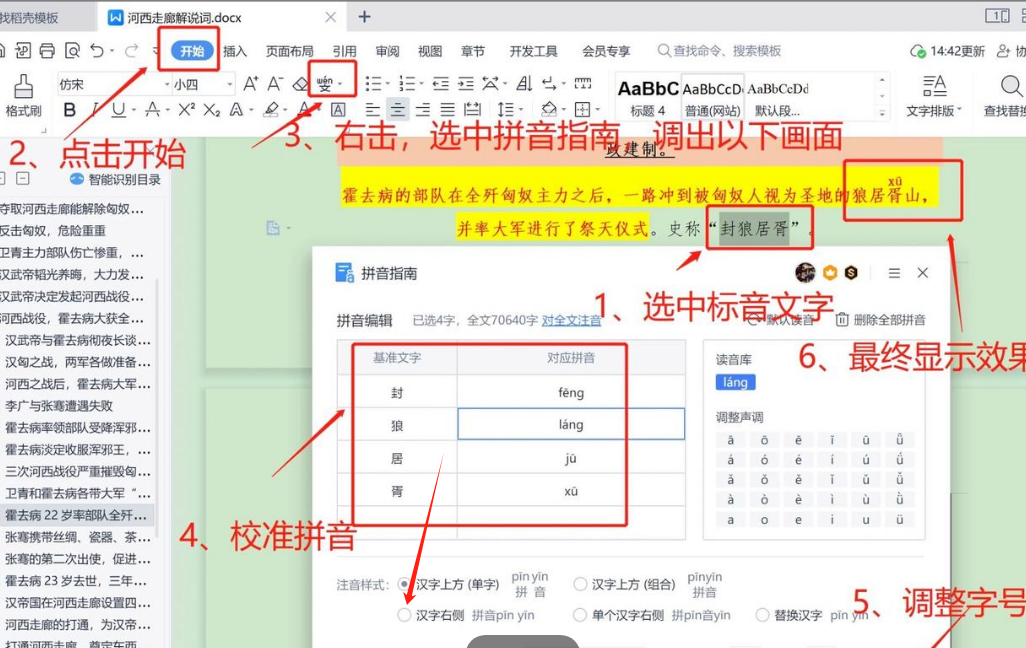Expand the shading color dropdown
The width and height of the screenshot is (1026, 648).
(563, 110)
